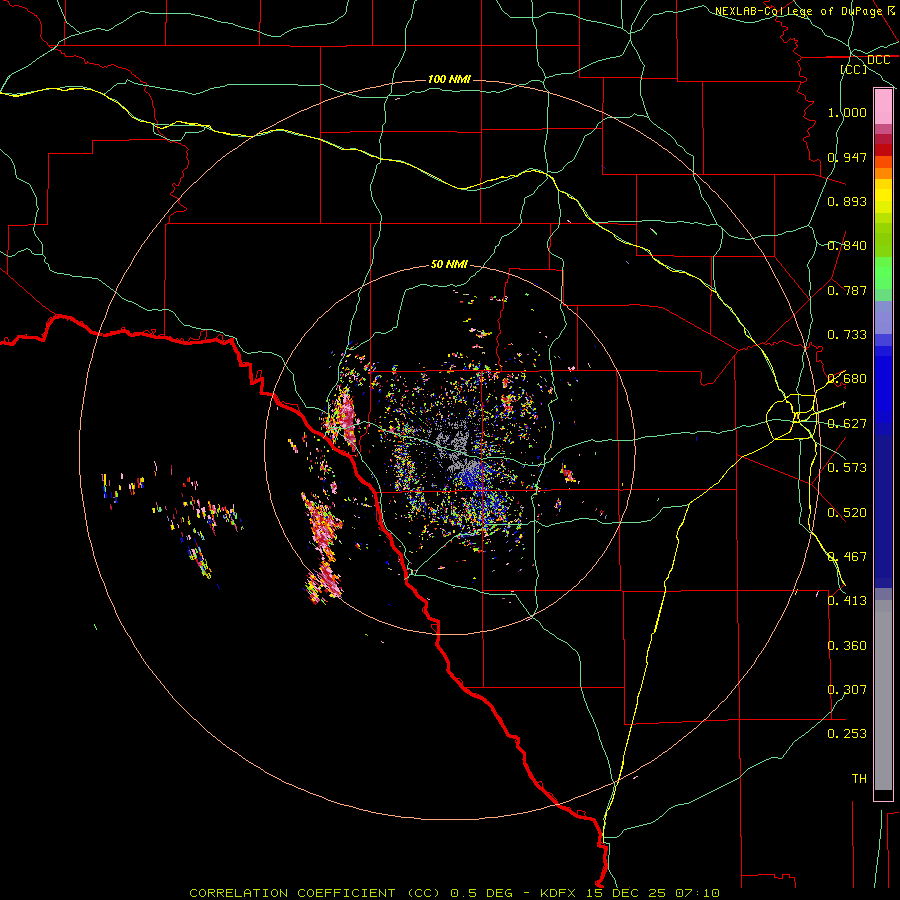
Task: Select the 0.733 legend value
Action: point(847,335)
